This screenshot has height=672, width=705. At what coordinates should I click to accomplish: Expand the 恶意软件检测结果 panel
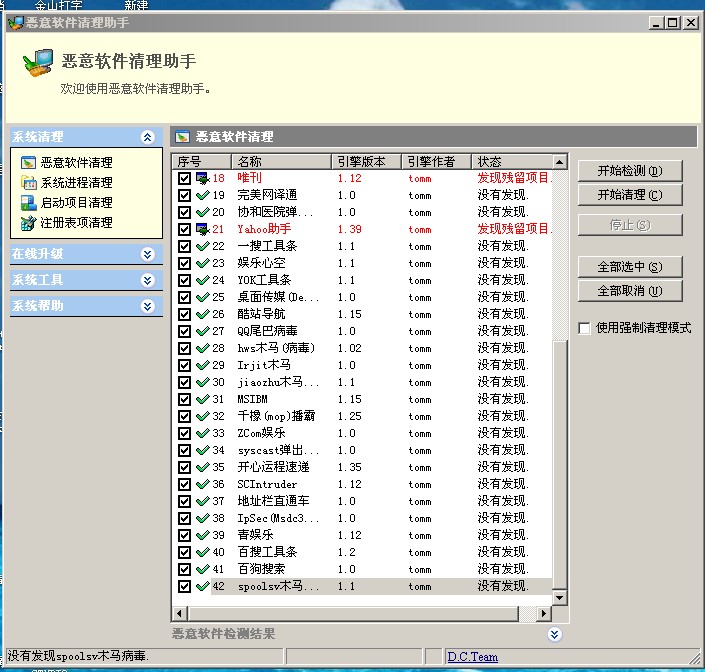(554, 634)
